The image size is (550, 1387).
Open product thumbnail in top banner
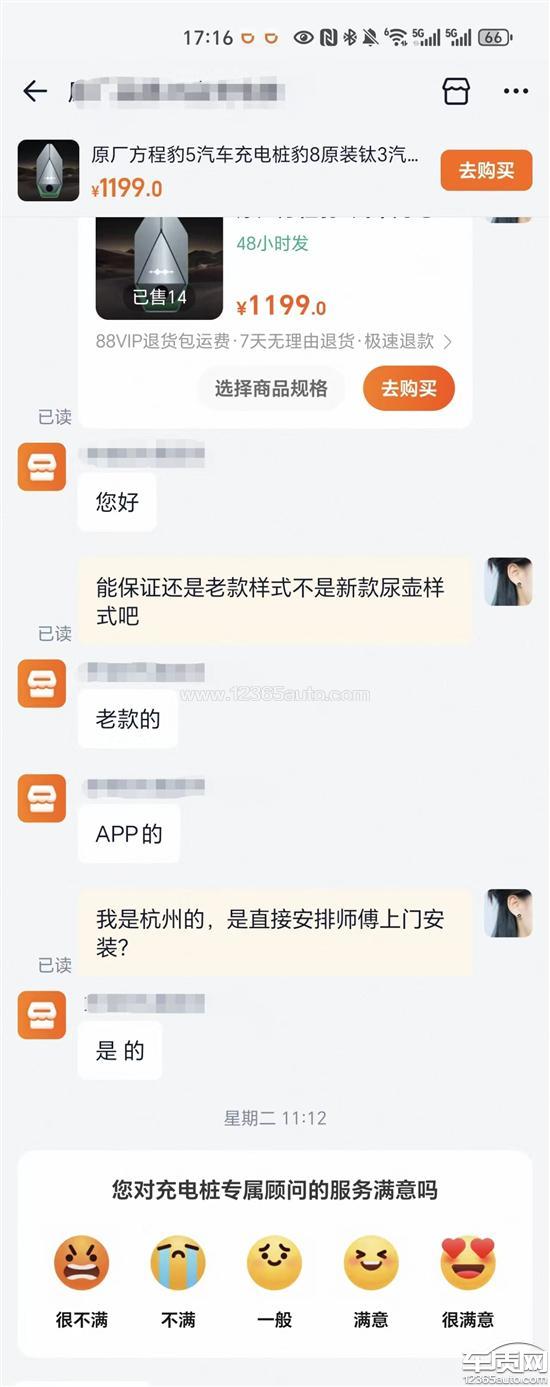(48, 171)
